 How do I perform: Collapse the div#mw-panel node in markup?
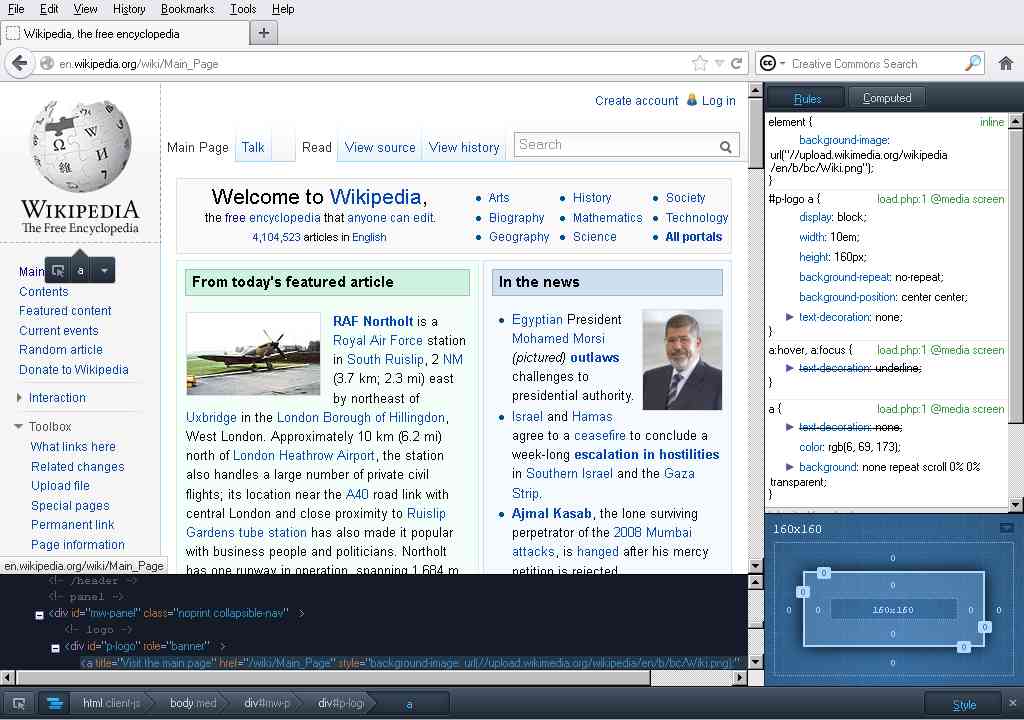click(x=39, y=614)
